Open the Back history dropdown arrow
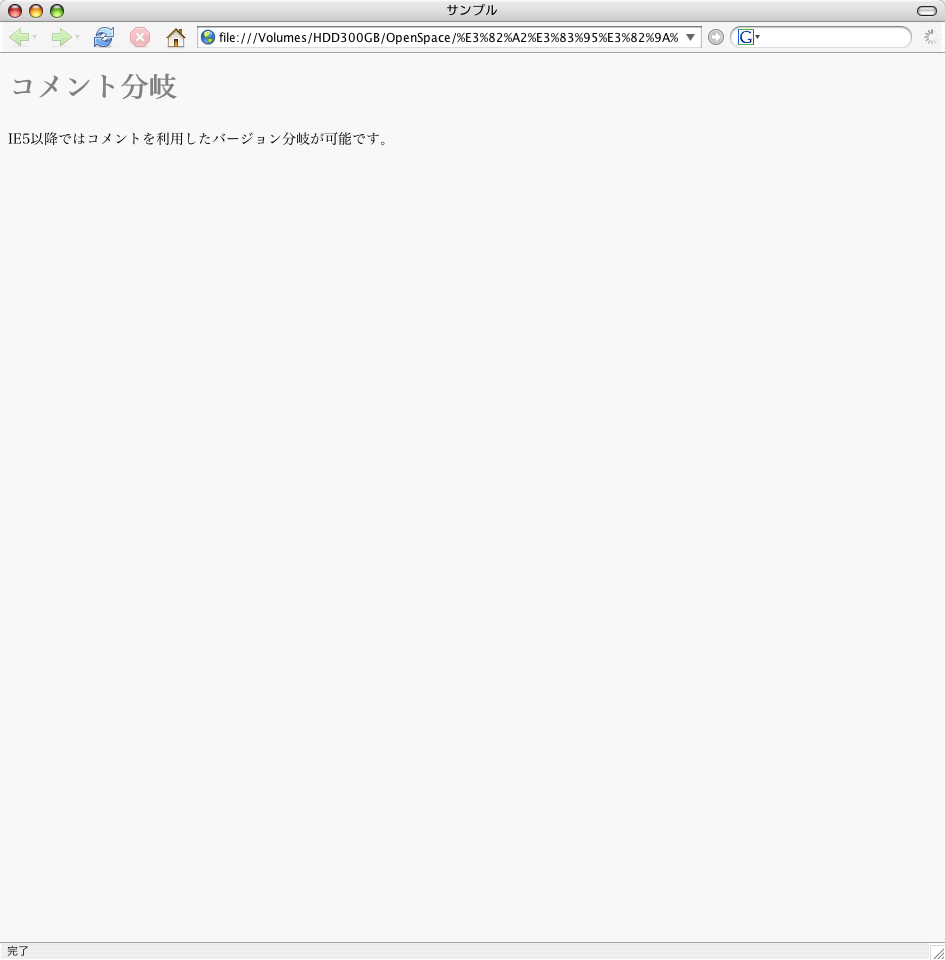Viewport: 945px width, 960px height. pyautogui.click(x=35, y=37)
